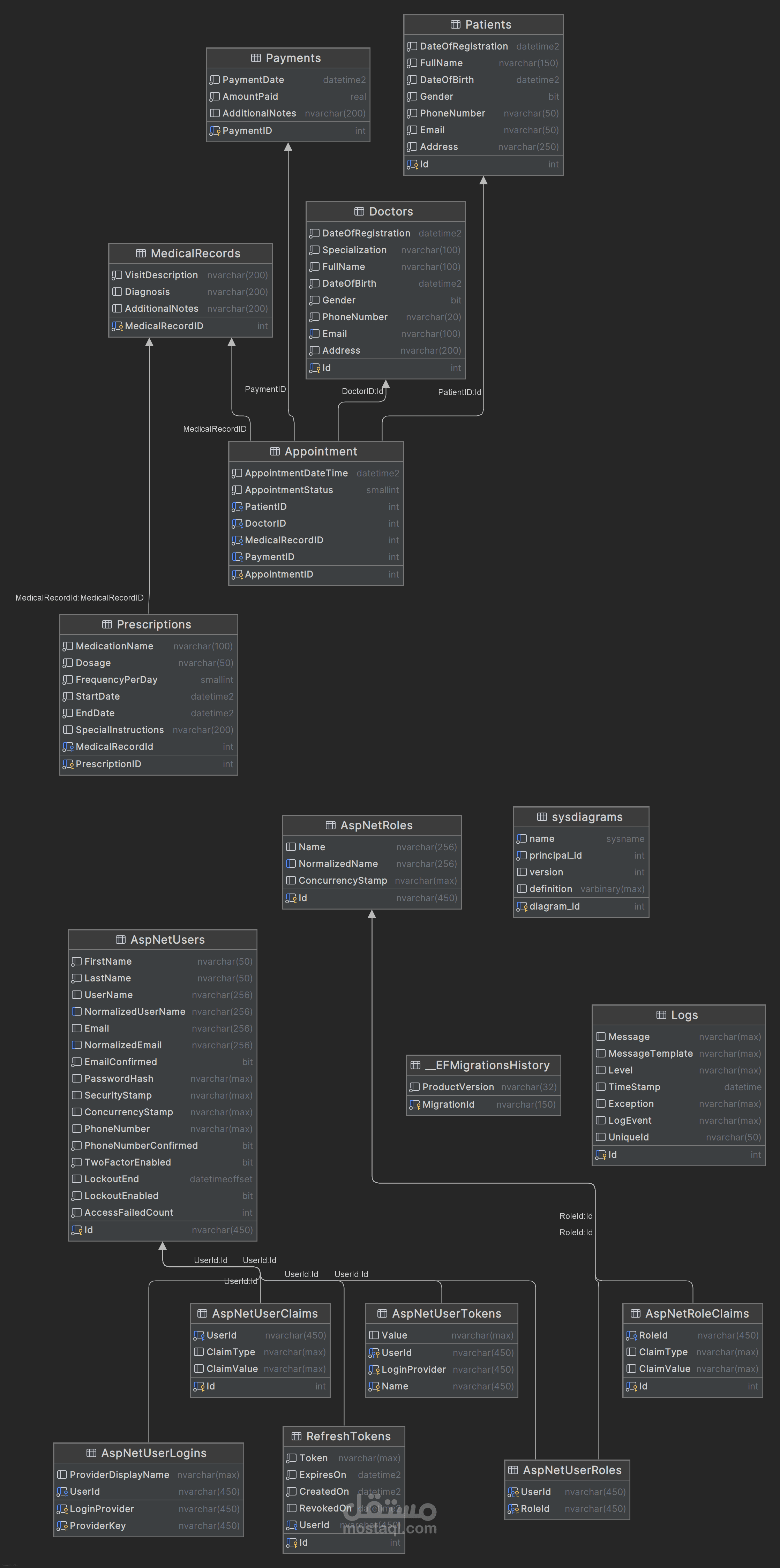Click the MedicalRecordId:MedicalRecordID relationship label
This screenshot has height=1568, width=780.
tap(79, 598)
